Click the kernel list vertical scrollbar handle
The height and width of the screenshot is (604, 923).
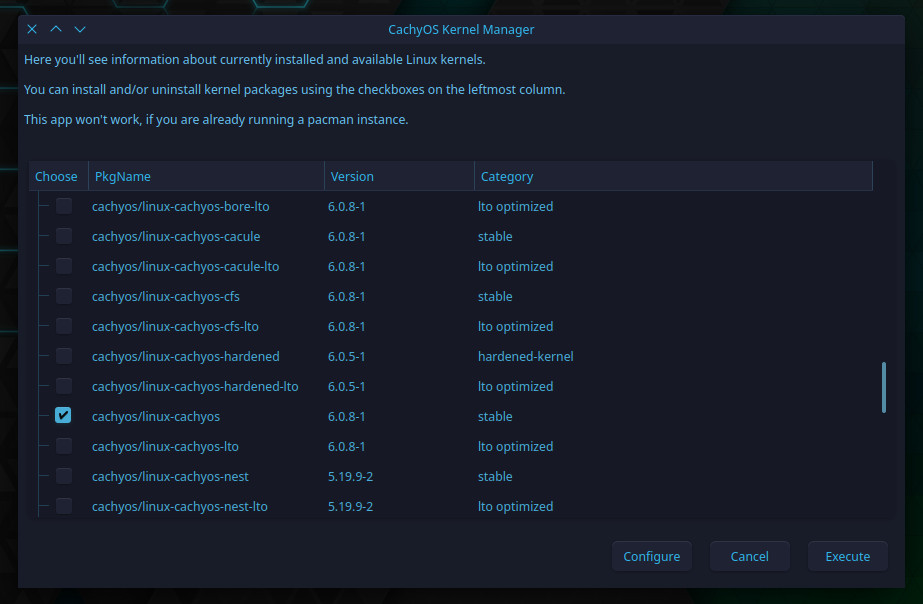click(884, 387)
